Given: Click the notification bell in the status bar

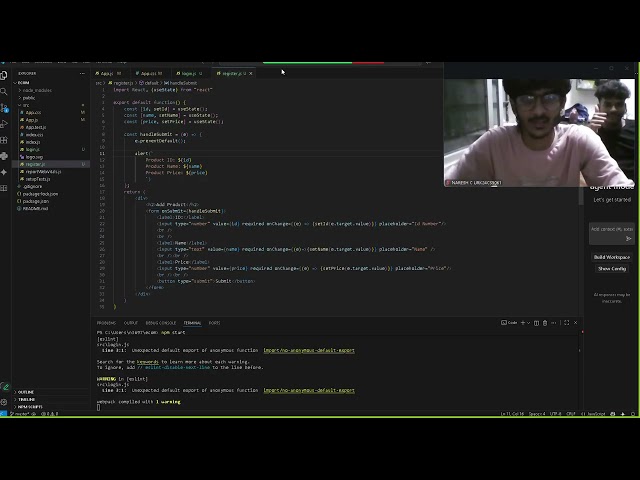Looking at the screenshot, I should (x=633, y=414).
